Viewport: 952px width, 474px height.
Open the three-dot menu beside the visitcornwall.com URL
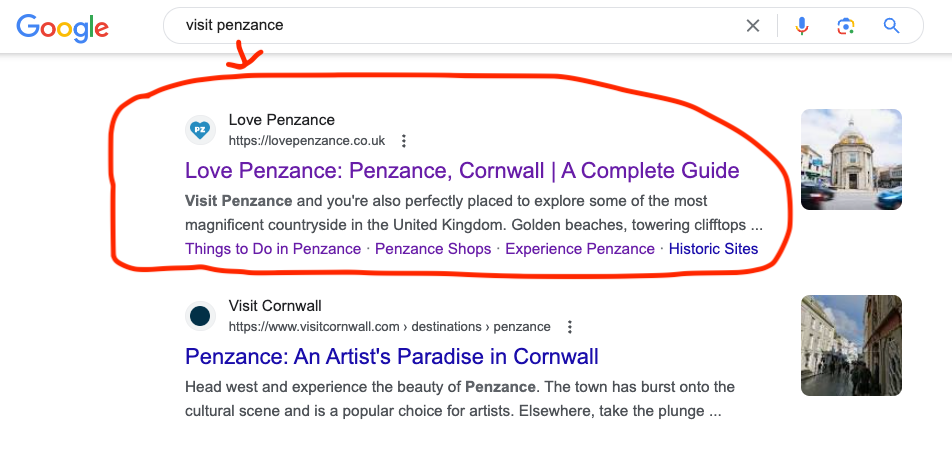[x=570, y=327]
